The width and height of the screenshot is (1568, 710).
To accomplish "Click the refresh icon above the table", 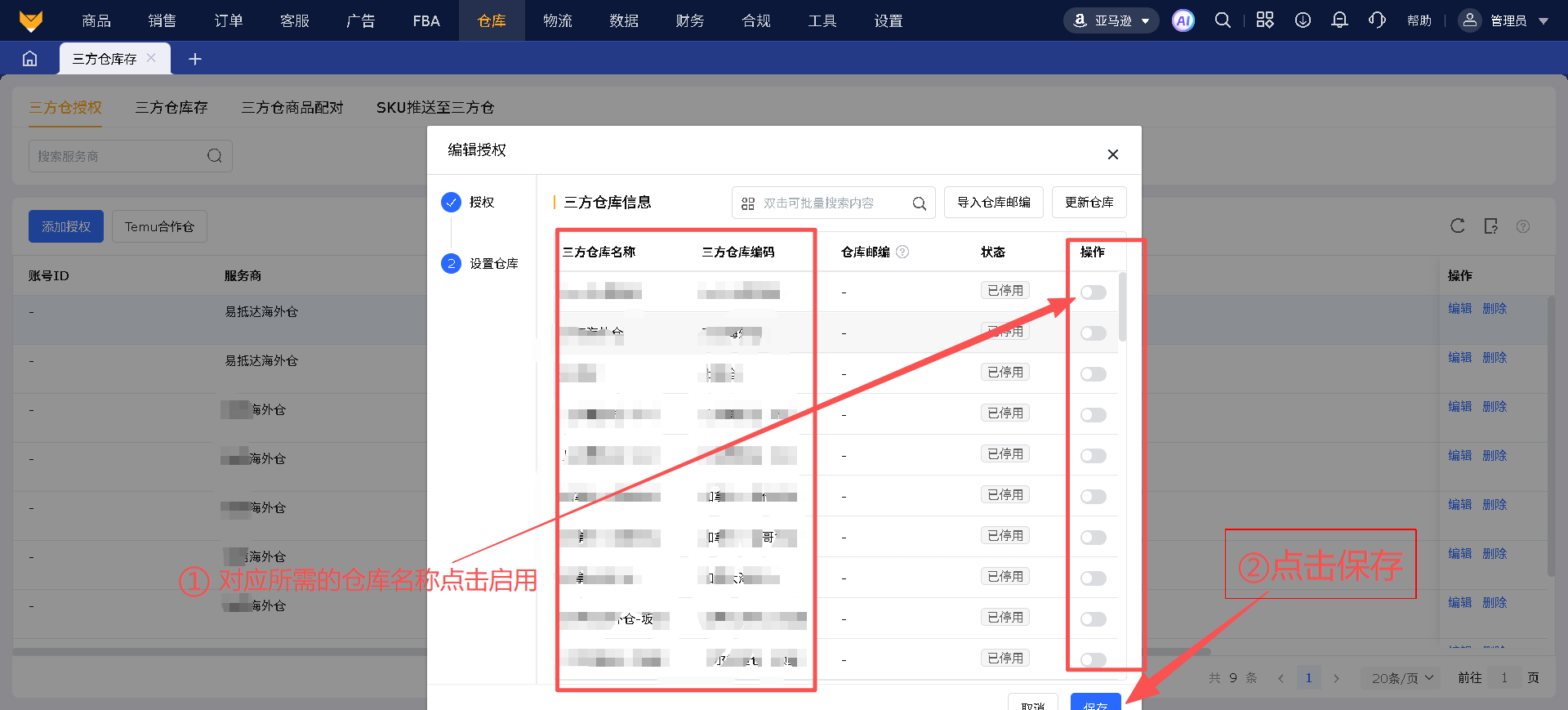I will point(1458,226).
